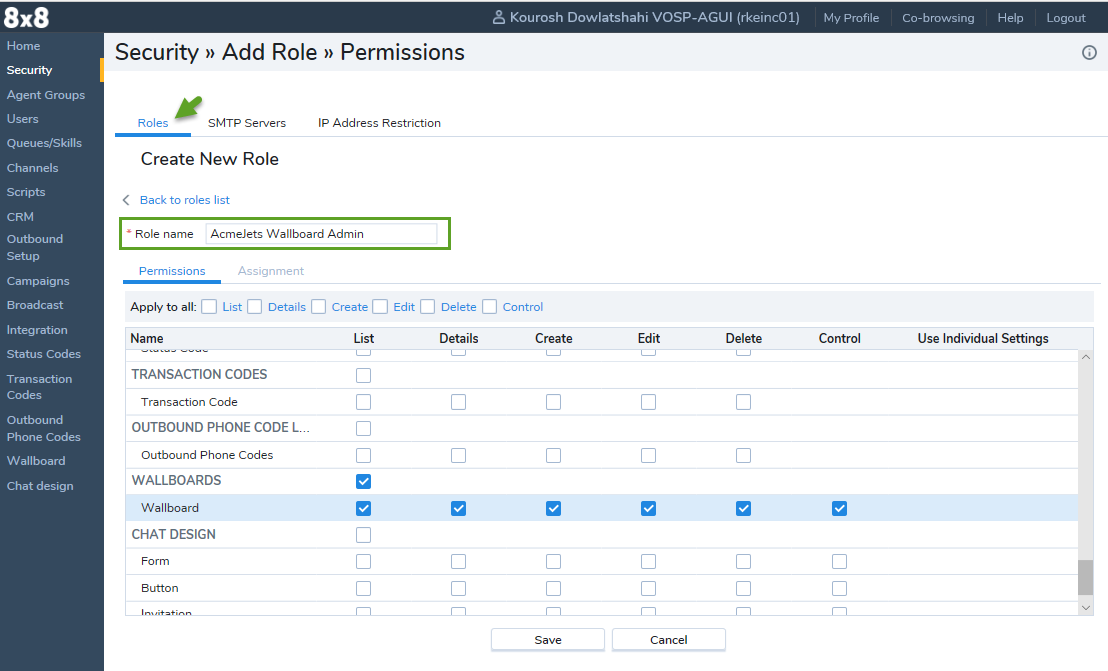Open Wallboard in sidebar
This screenshot has width=1108, height=671.
tap(35, 461)
